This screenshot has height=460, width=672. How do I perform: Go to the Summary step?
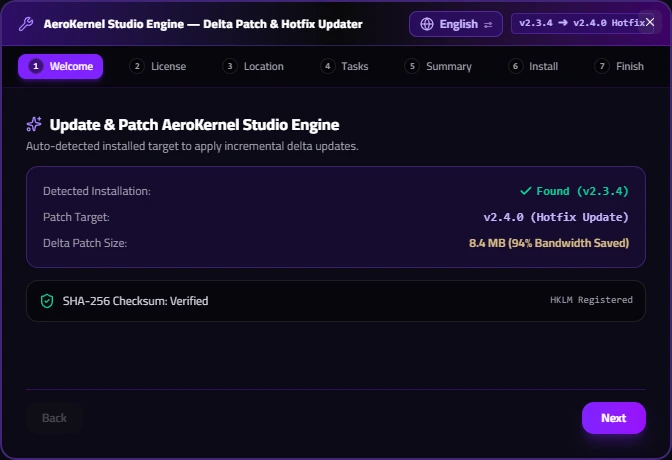click(x=438, y=66)
